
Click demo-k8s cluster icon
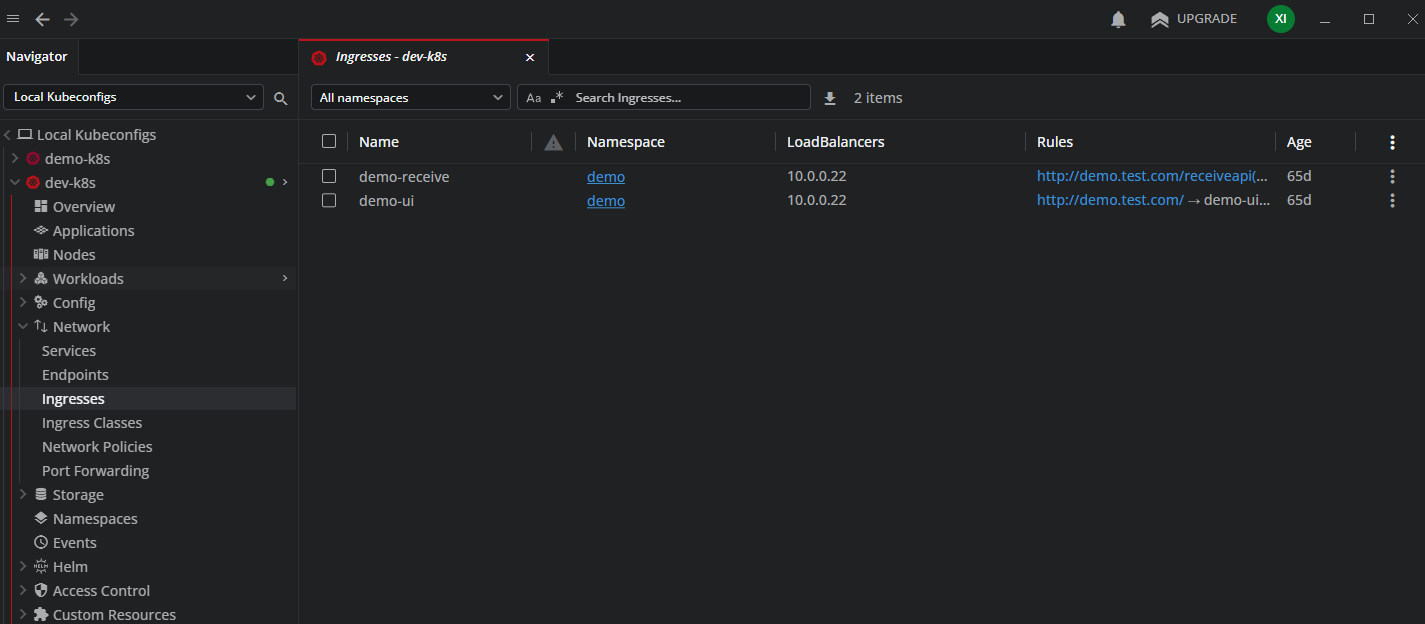[x=33, y=159]
